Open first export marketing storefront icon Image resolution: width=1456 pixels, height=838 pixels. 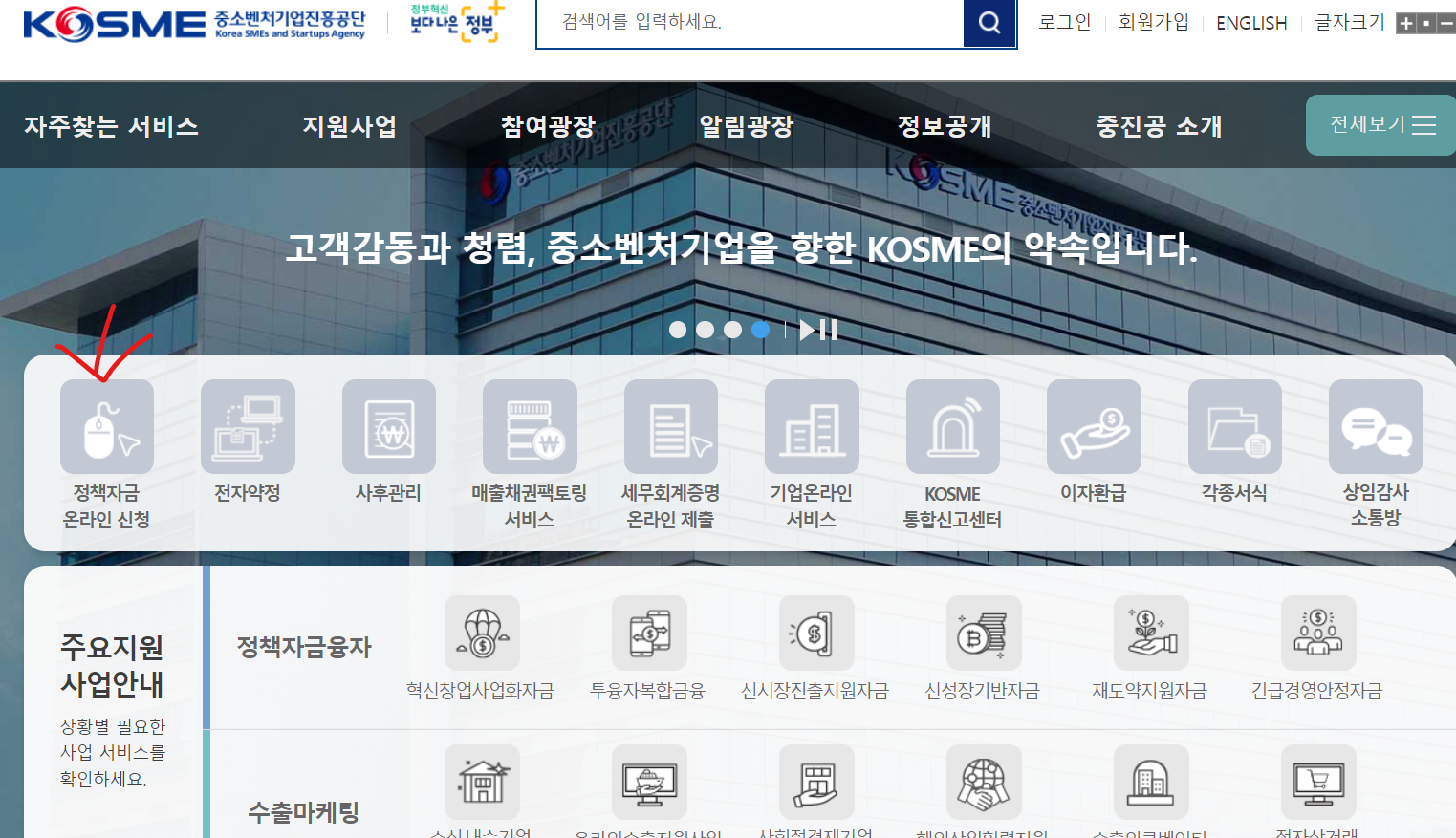482,782
